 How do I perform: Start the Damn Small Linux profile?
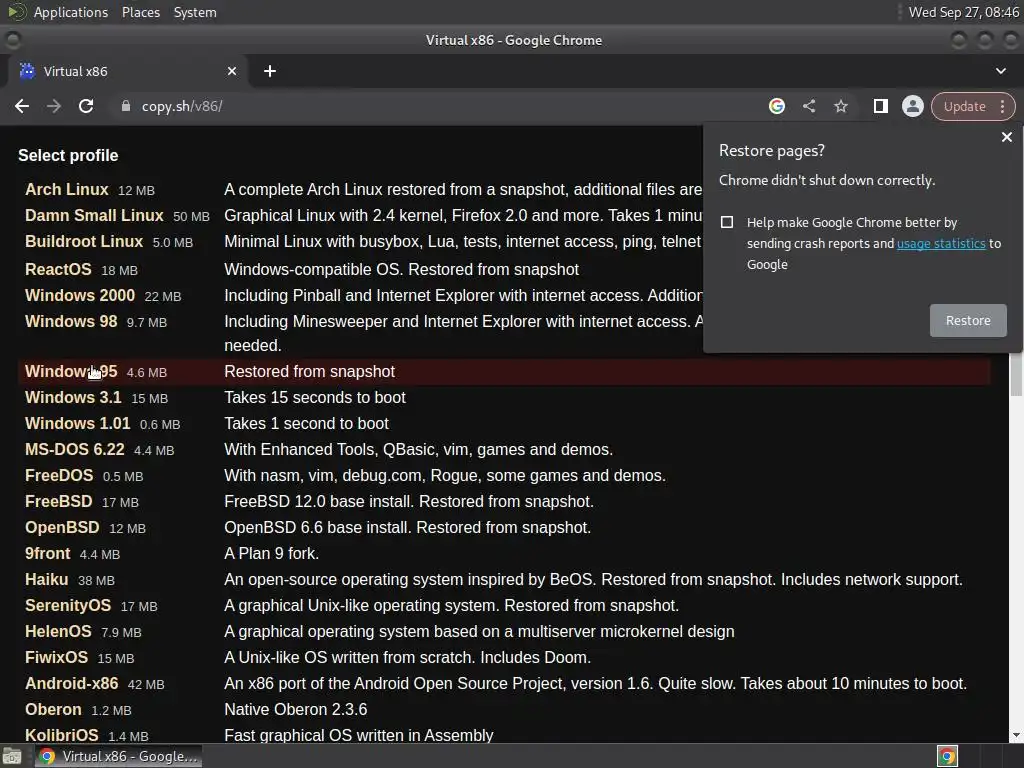coord(94,216)
